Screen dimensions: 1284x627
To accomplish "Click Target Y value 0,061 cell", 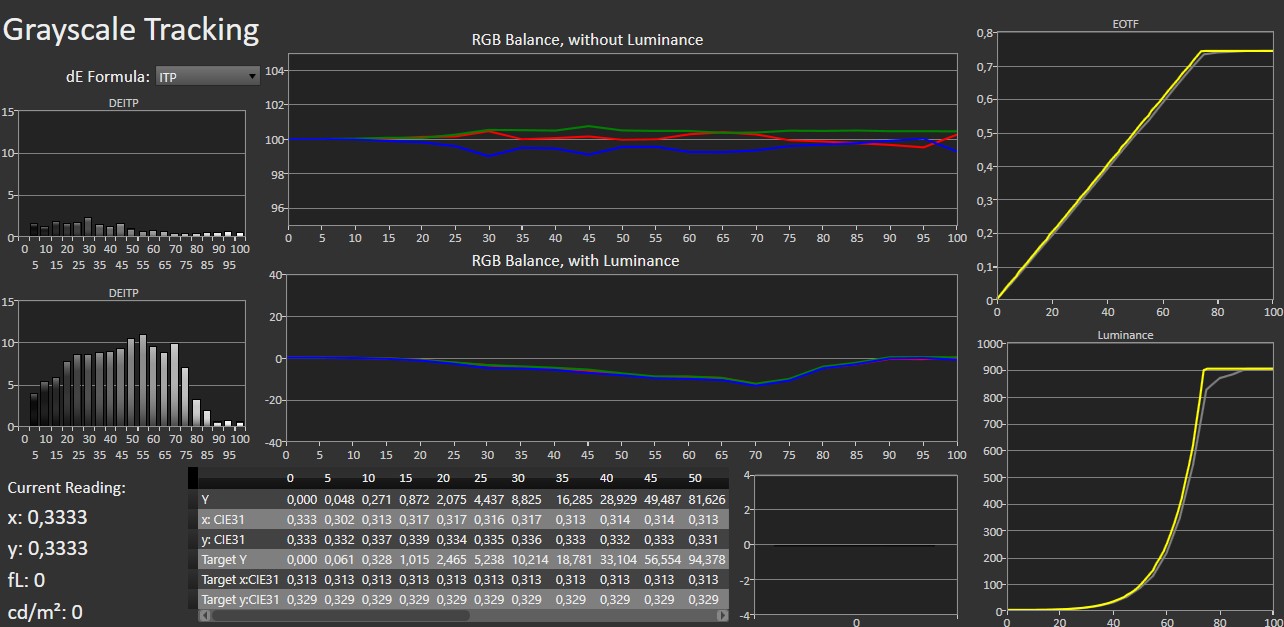I will coord(339,559).
